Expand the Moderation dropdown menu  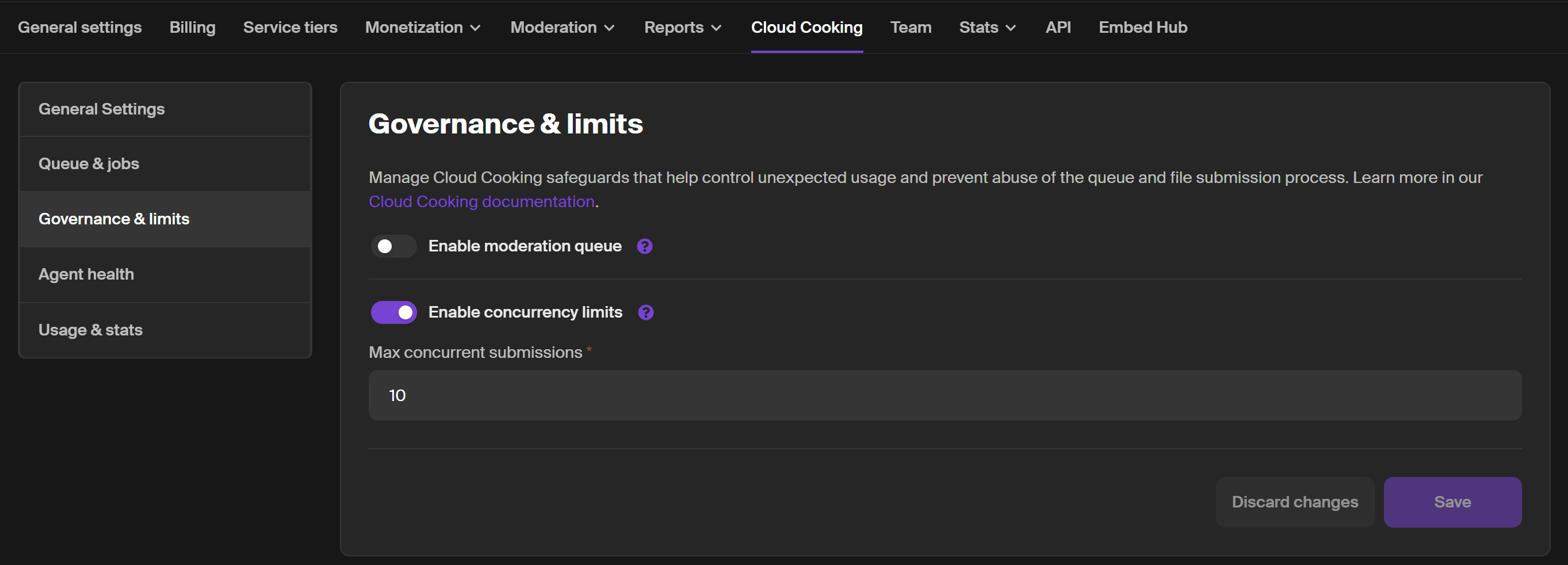563,28
